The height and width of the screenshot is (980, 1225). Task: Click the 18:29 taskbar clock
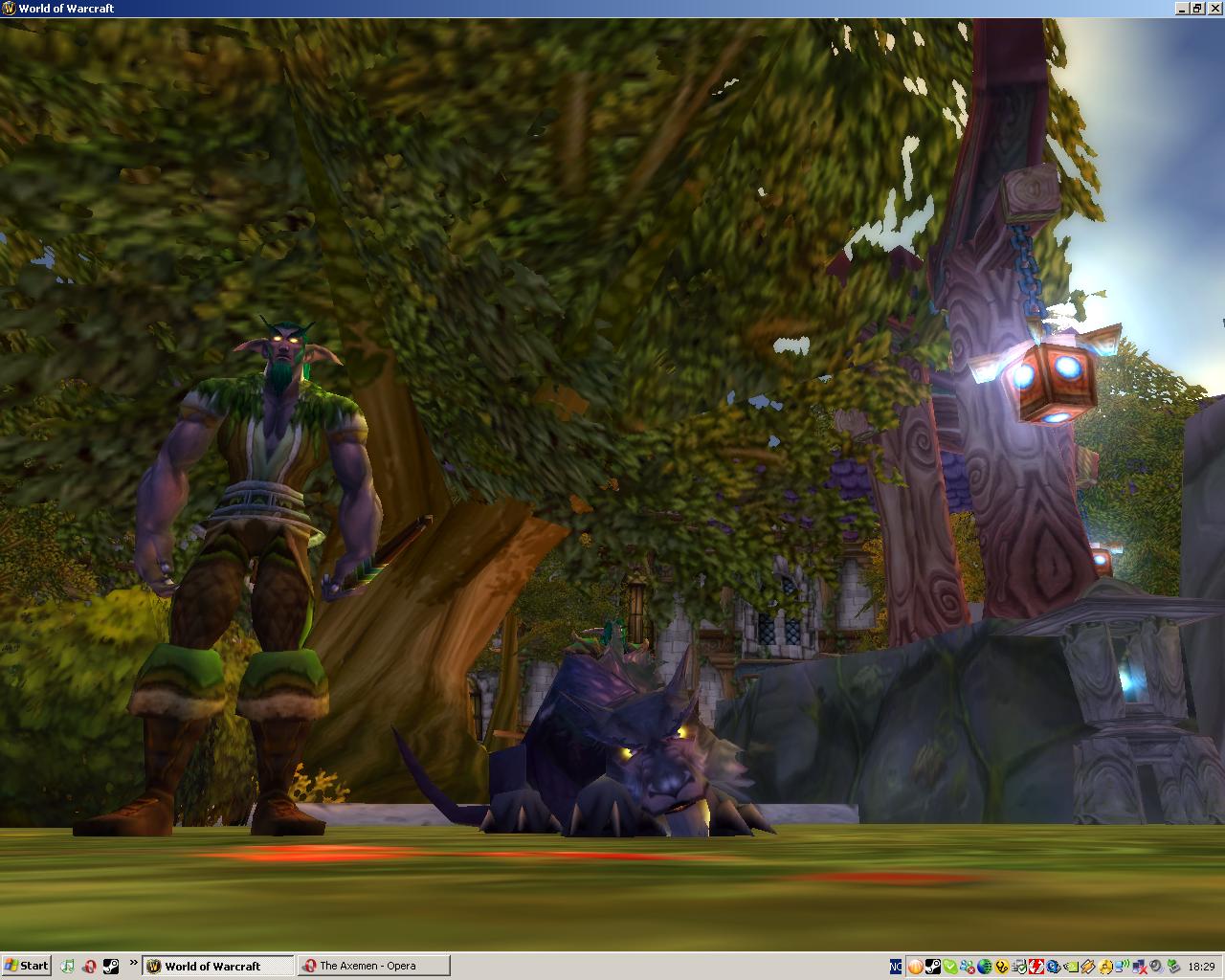(1201, 967)
